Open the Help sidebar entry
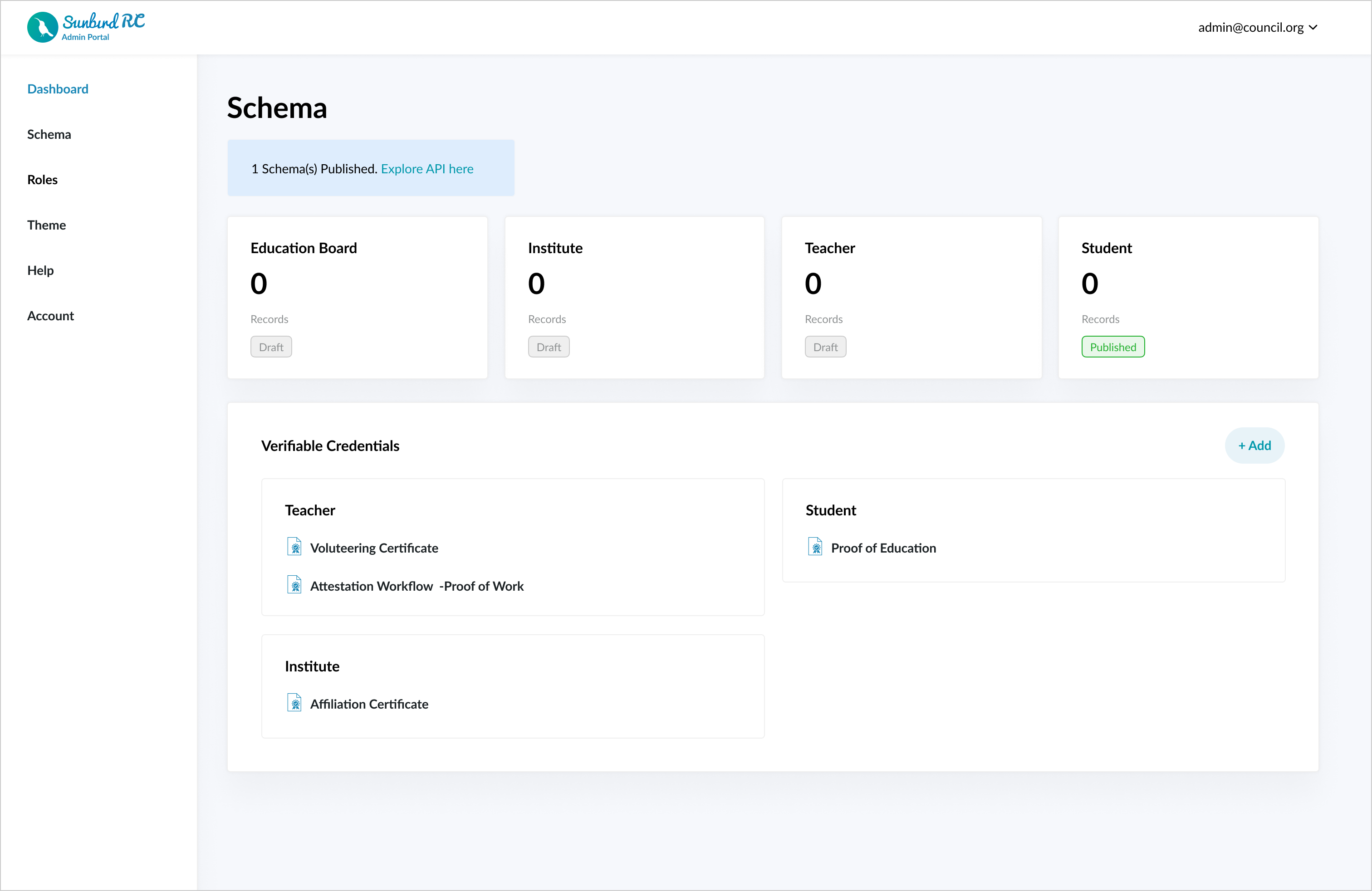 click(40, 270)
